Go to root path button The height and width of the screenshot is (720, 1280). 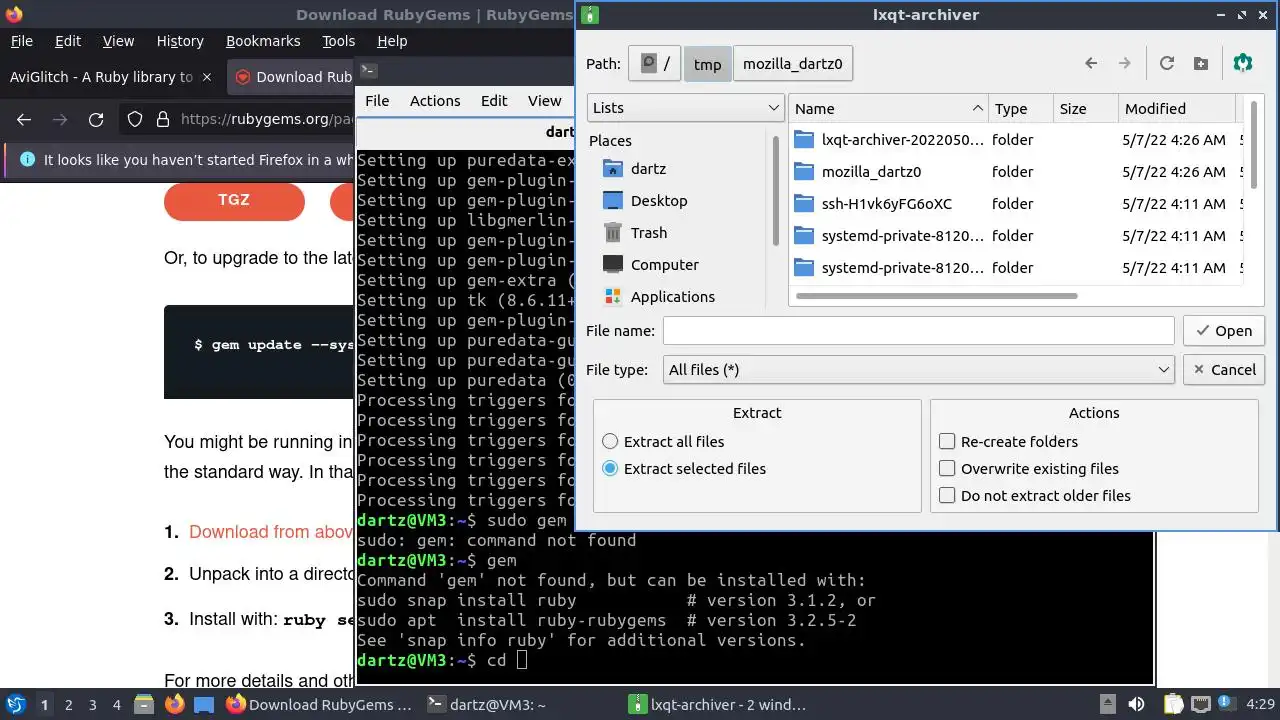click(654, 64)
